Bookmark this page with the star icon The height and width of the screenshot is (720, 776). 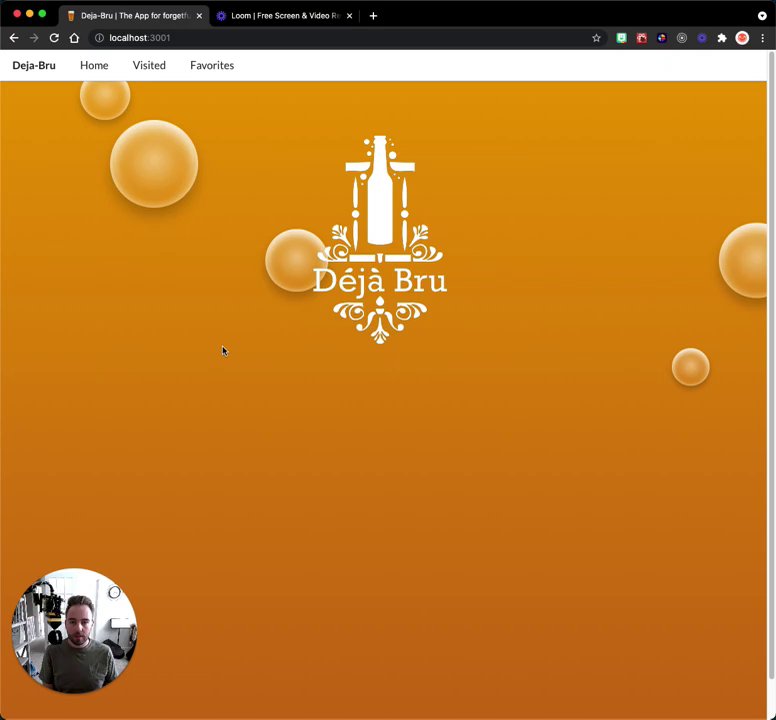coord(596,38)
